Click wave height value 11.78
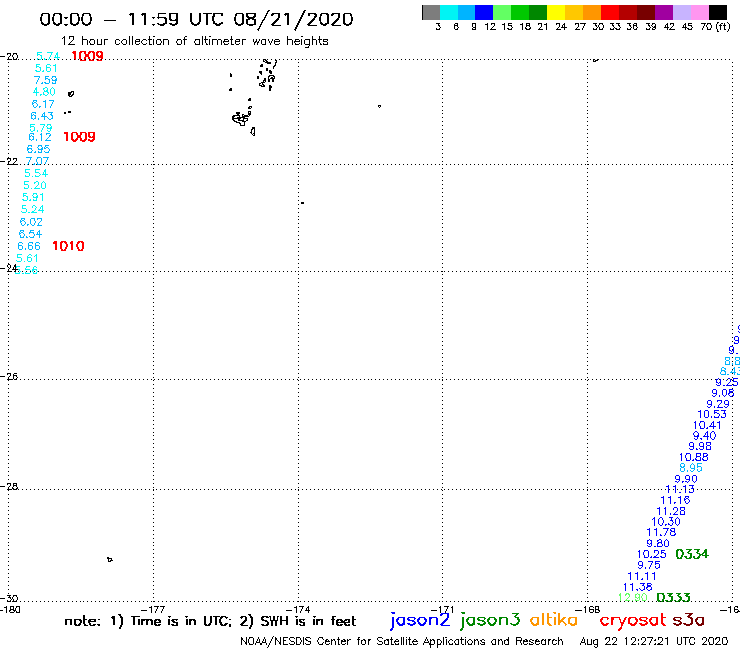Image resolution: width=740 pixels, height=650 pixels. (x=661, y=532)
